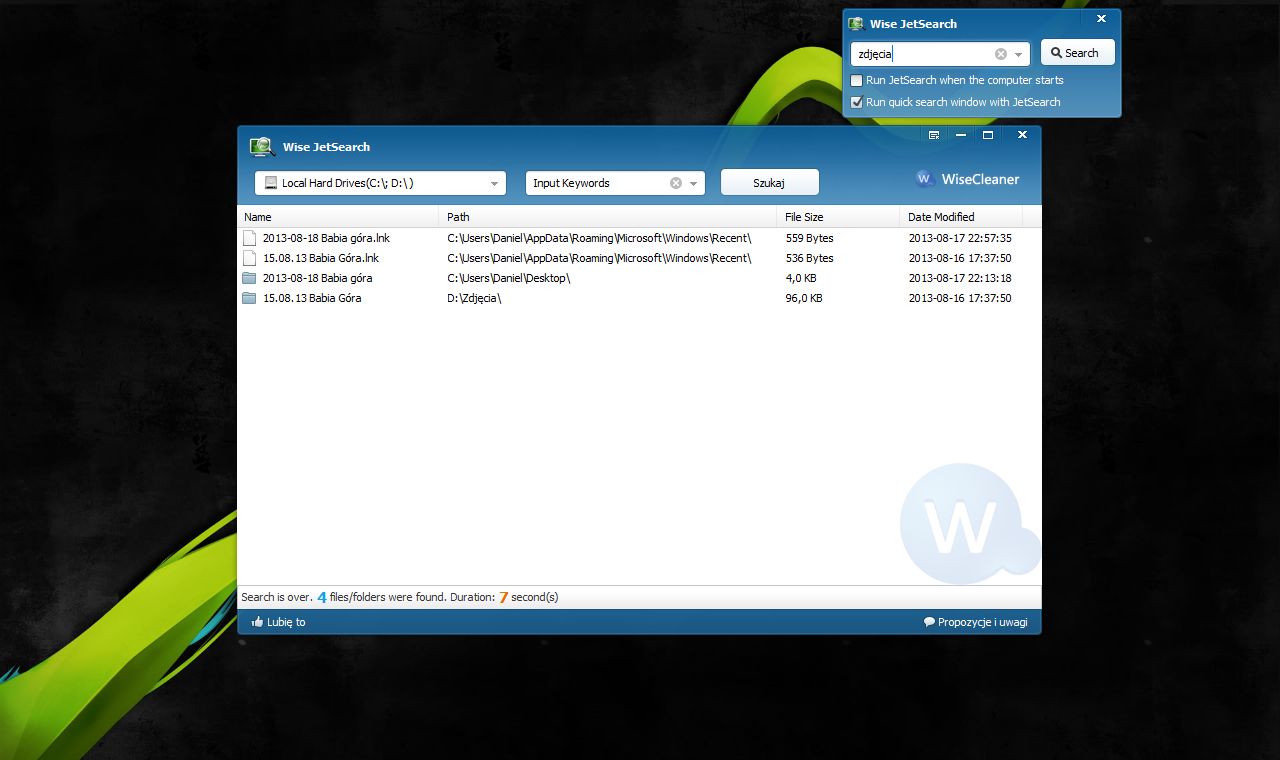Click the '4,0 KB' file size cell

[x=801, y=278]
